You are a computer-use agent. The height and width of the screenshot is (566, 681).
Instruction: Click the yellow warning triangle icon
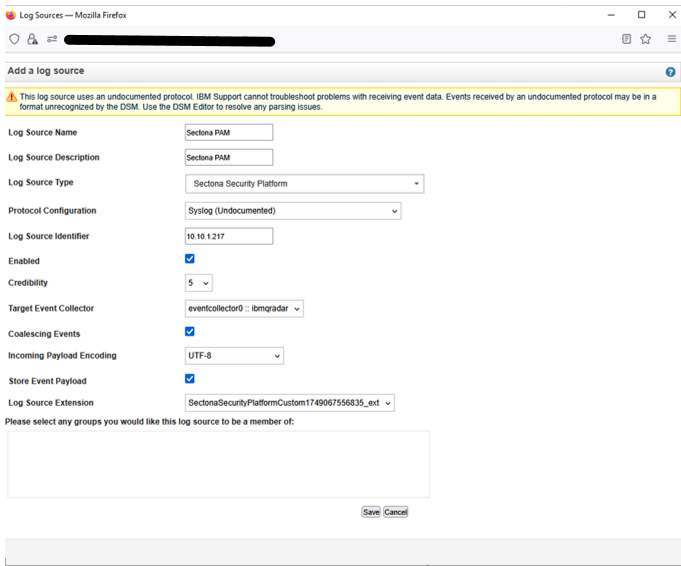[13, 97]
